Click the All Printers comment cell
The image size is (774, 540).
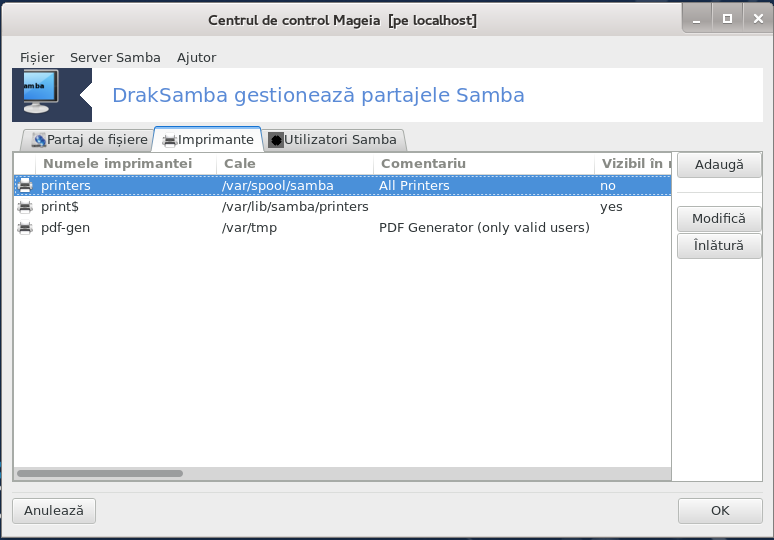[x=414, y=186]
